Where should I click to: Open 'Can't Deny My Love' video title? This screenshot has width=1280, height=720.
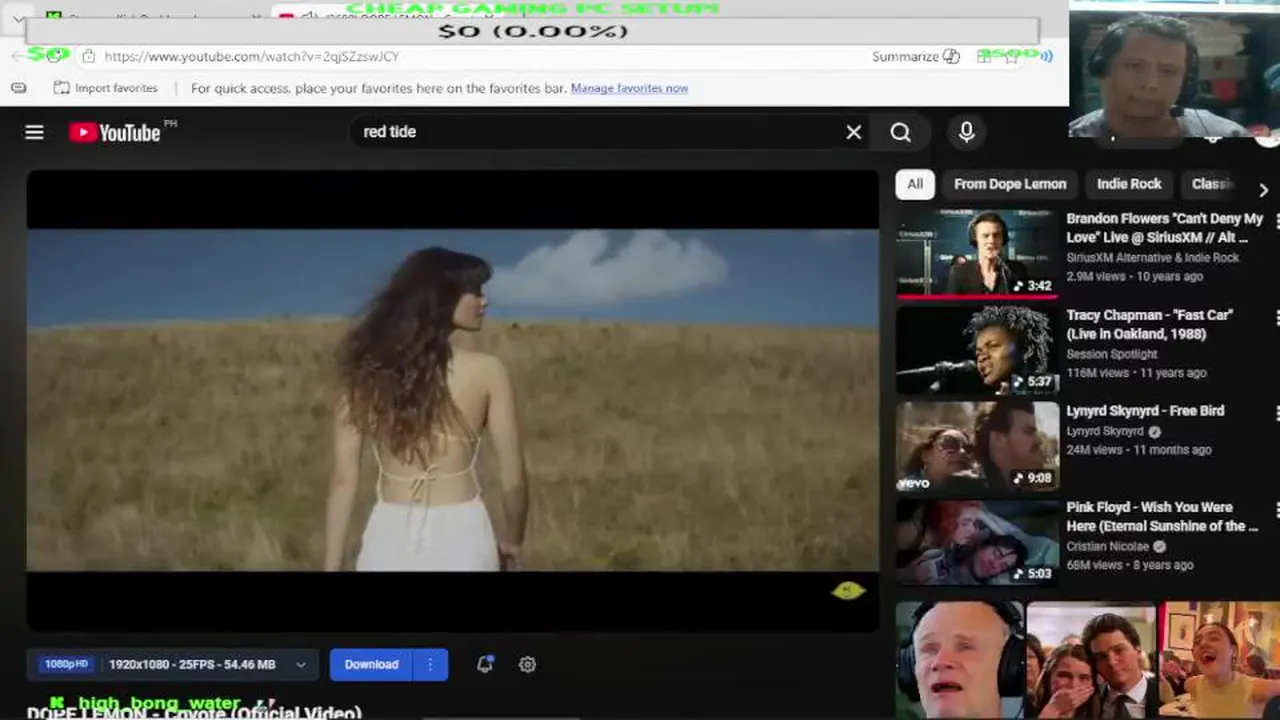tap(1165, 228)
